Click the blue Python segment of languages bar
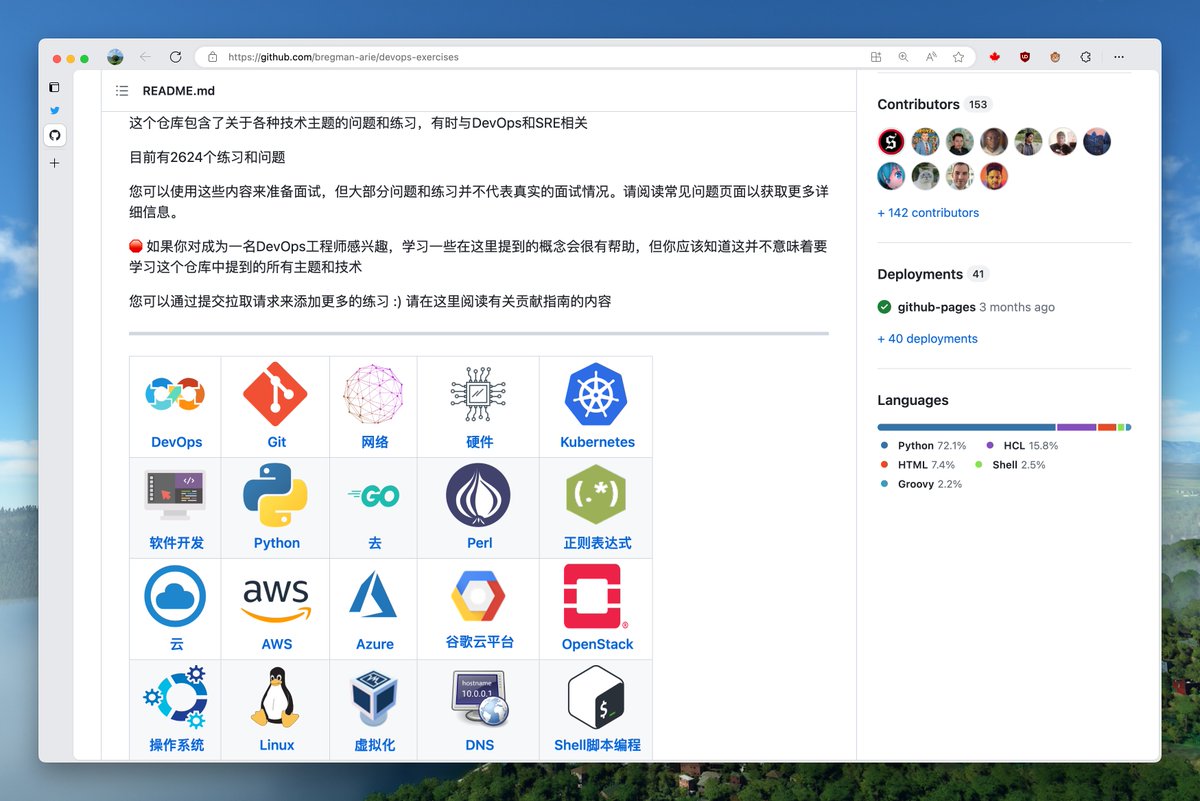Image resolution: width=1200 pixels, height=801 pixels. point(966,427)
